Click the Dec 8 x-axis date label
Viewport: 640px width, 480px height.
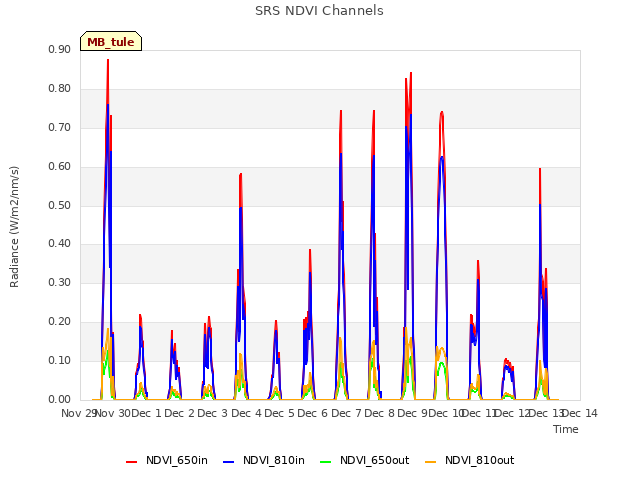tap(379, 413)
